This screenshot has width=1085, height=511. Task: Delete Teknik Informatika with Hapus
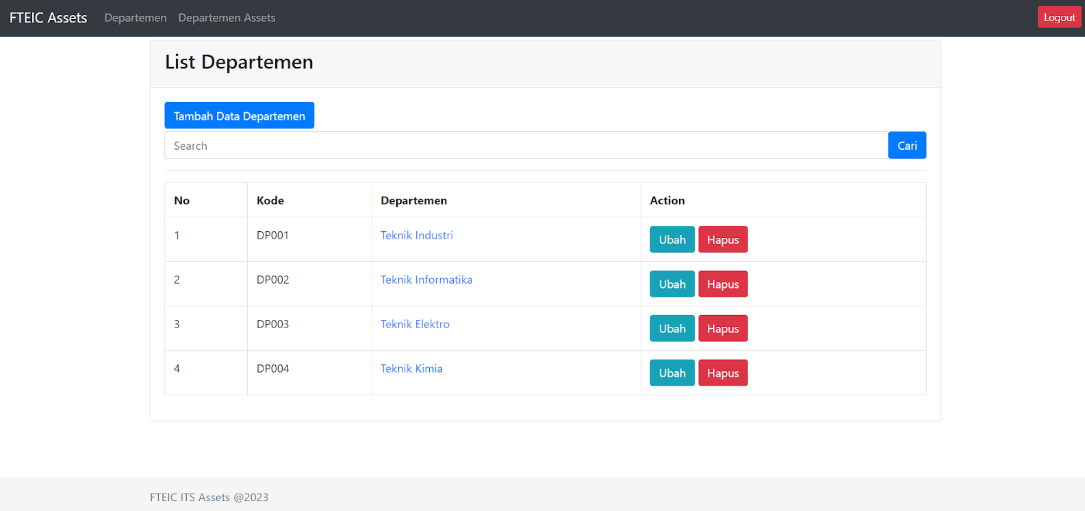[723, 284]
